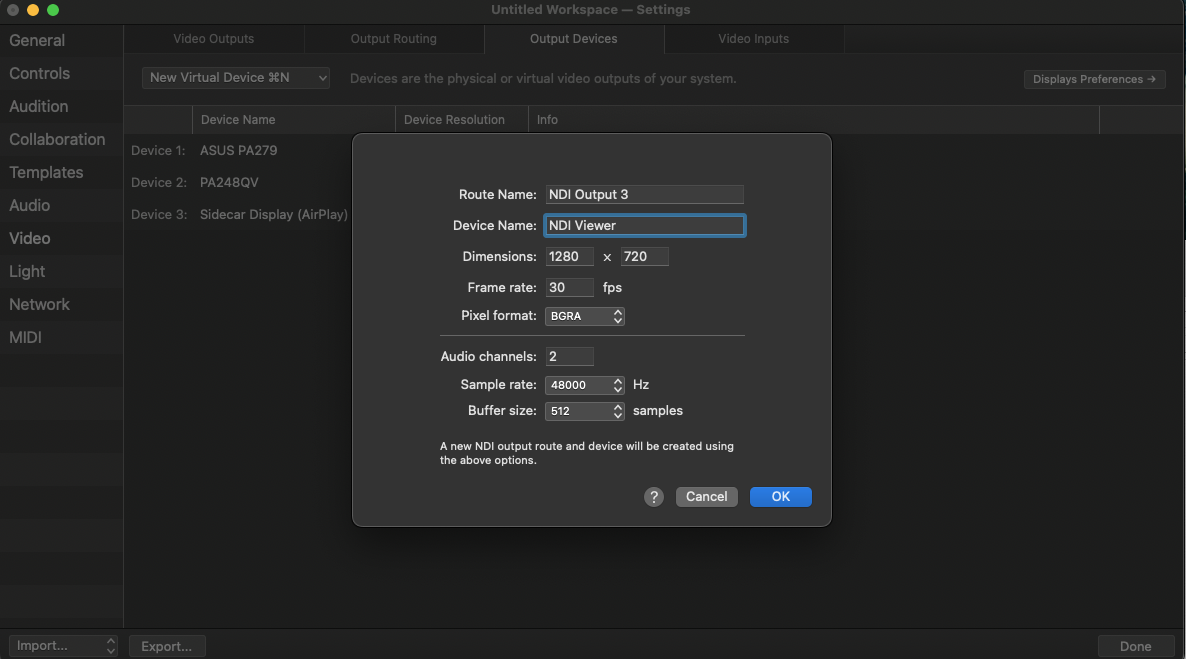Switch to the Video Outputs tab
Image resolution: width=1186 pixels, height=659 pixels.
[214, 39]
